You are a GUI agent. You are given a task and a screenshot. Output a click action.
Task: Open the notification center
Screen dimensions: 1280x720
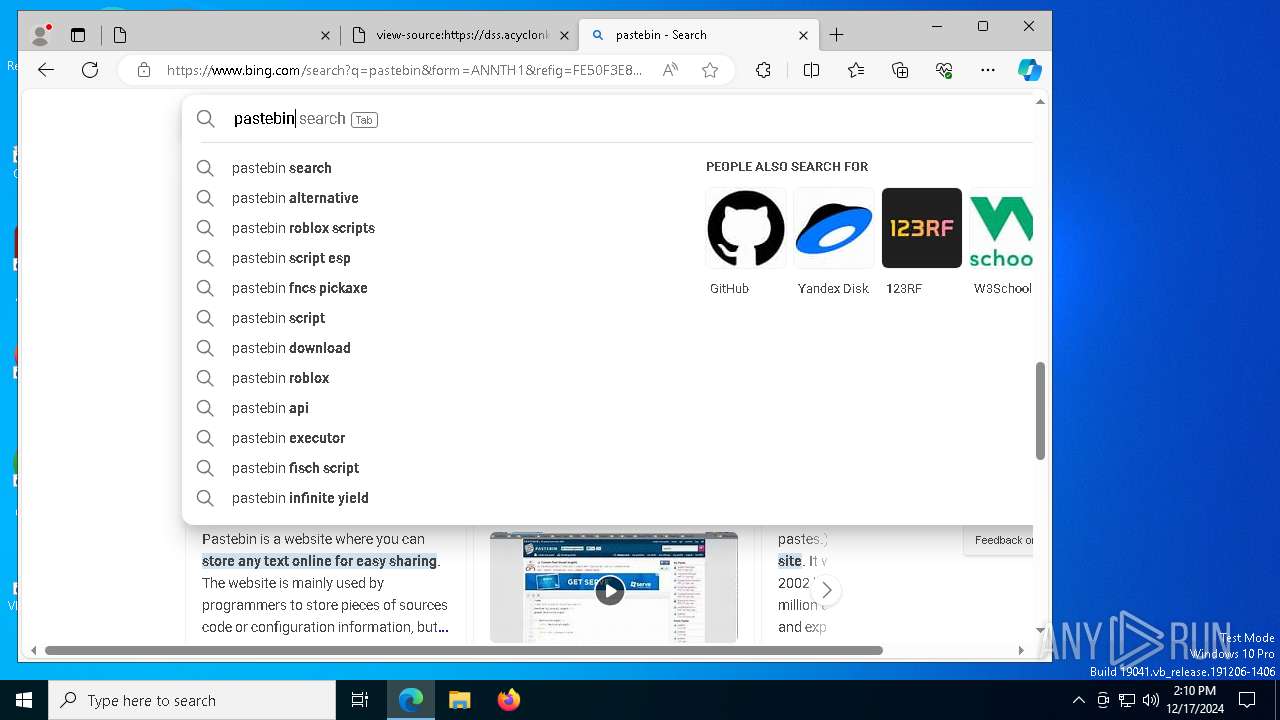coord(1247,700)
